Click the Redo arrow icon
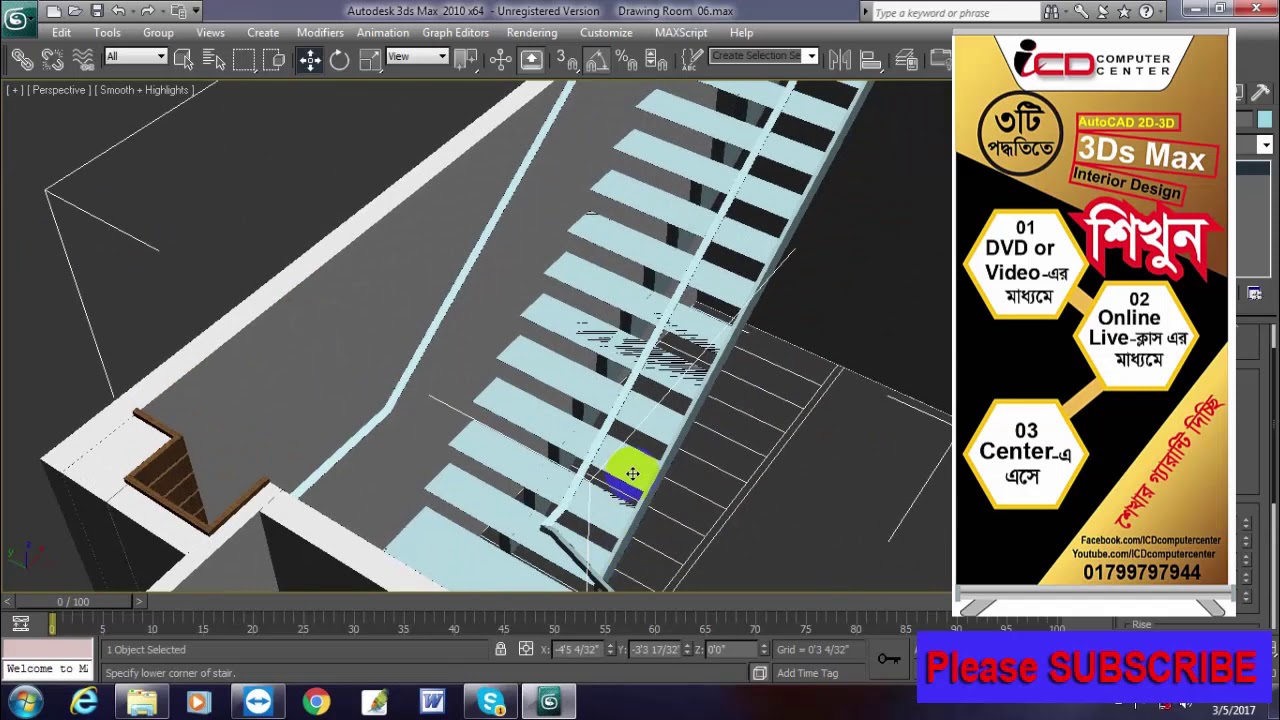Image resolution: width=1280 pixels, height=720 pixels. (148, 11)
